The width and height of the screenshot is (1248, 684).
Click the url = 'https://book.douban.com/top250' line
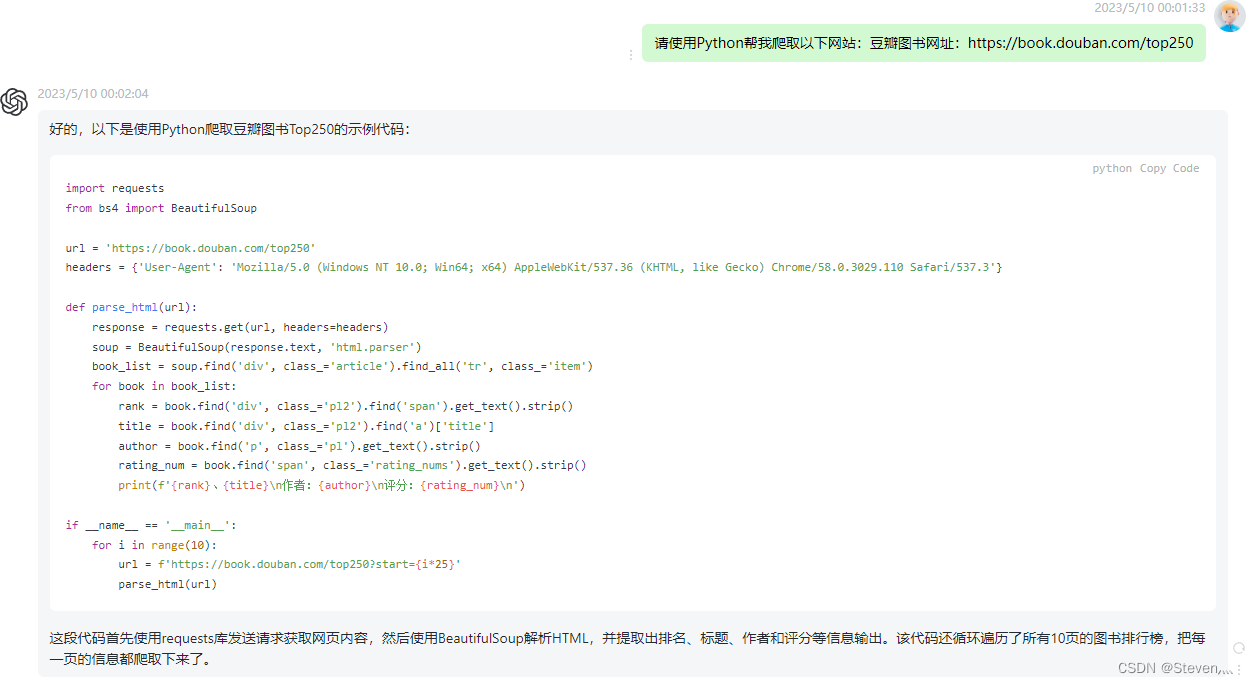(191, 248)
